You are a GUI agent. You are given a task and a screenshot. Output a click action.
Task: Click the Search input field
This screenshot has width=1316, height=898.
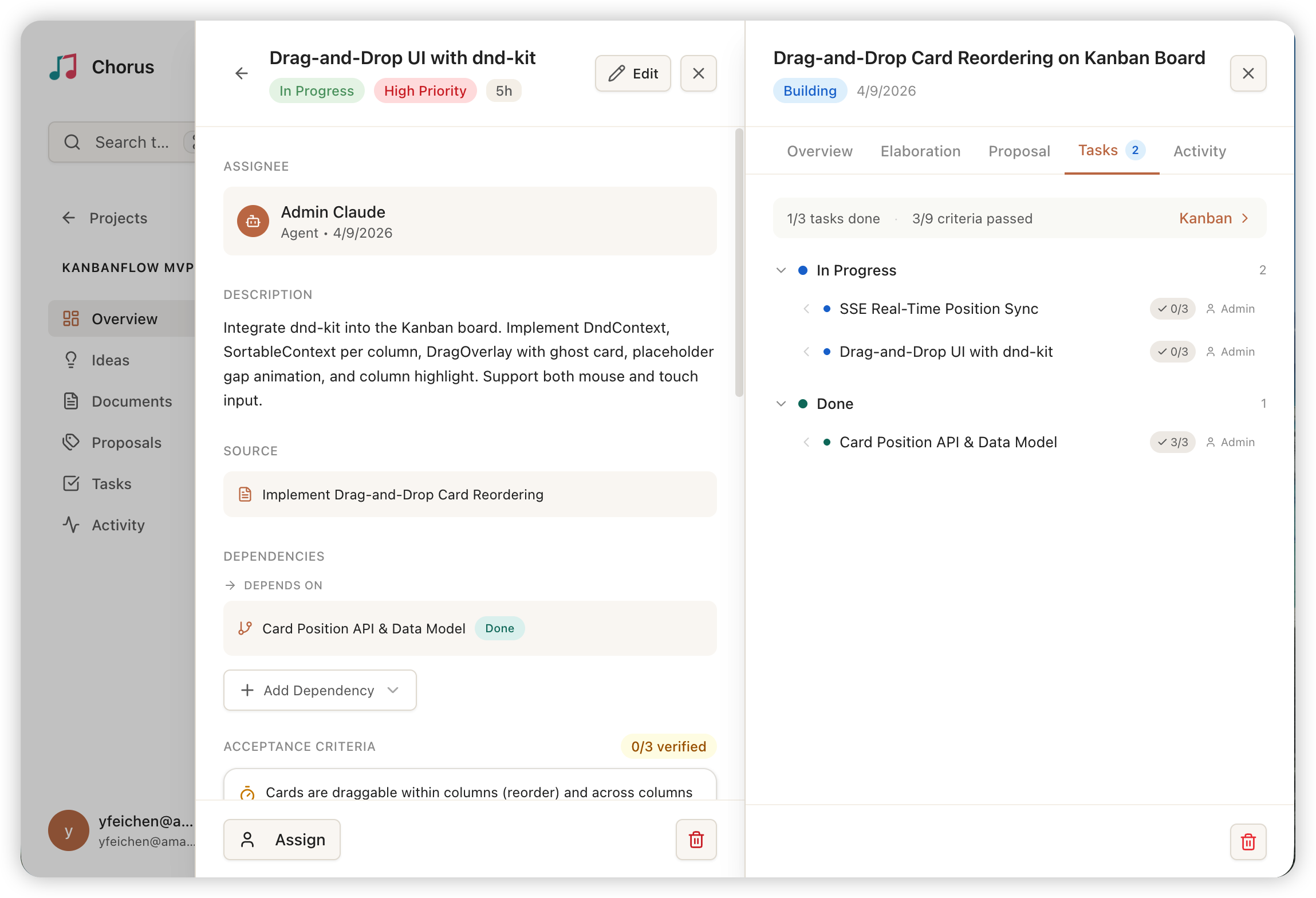tap(132, 142)
